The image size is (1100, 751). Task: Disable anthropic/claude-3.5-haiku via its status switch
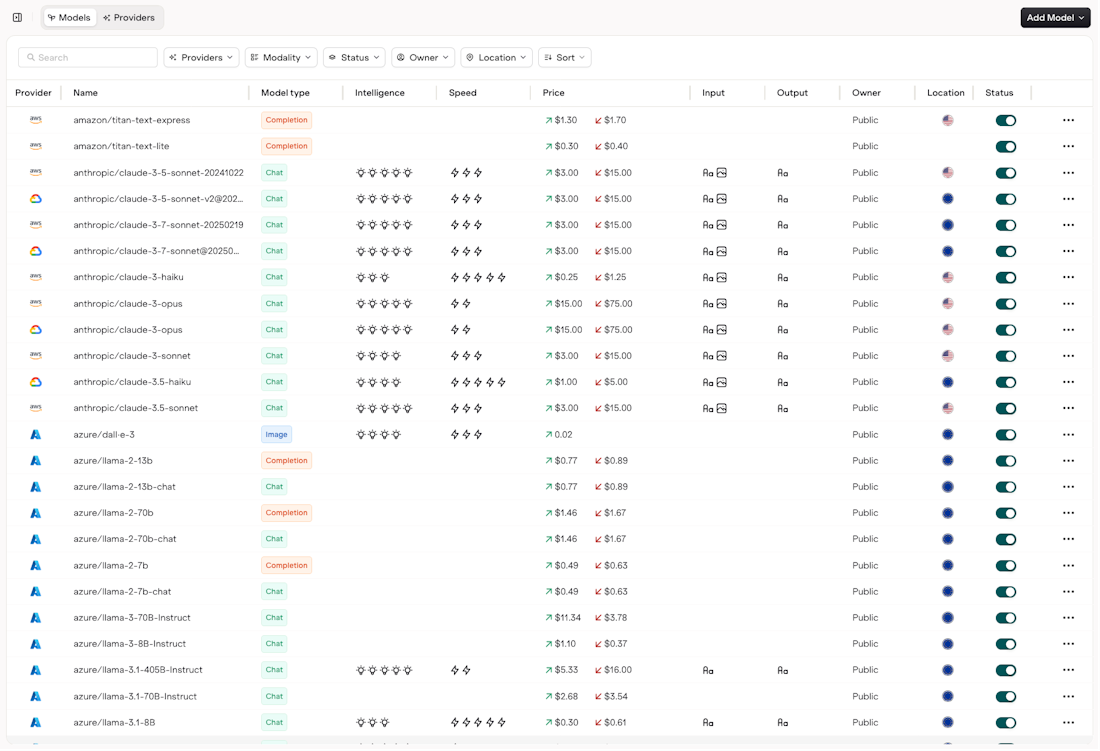1006,382
